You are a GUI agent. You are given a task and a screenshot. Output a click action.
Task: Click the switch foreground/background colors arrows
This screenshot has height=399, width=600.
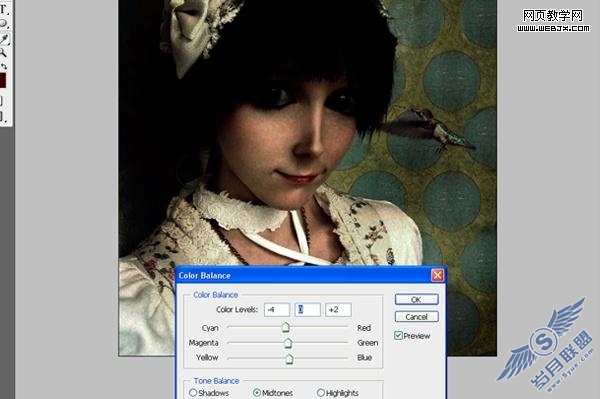(x=4, y=66)
